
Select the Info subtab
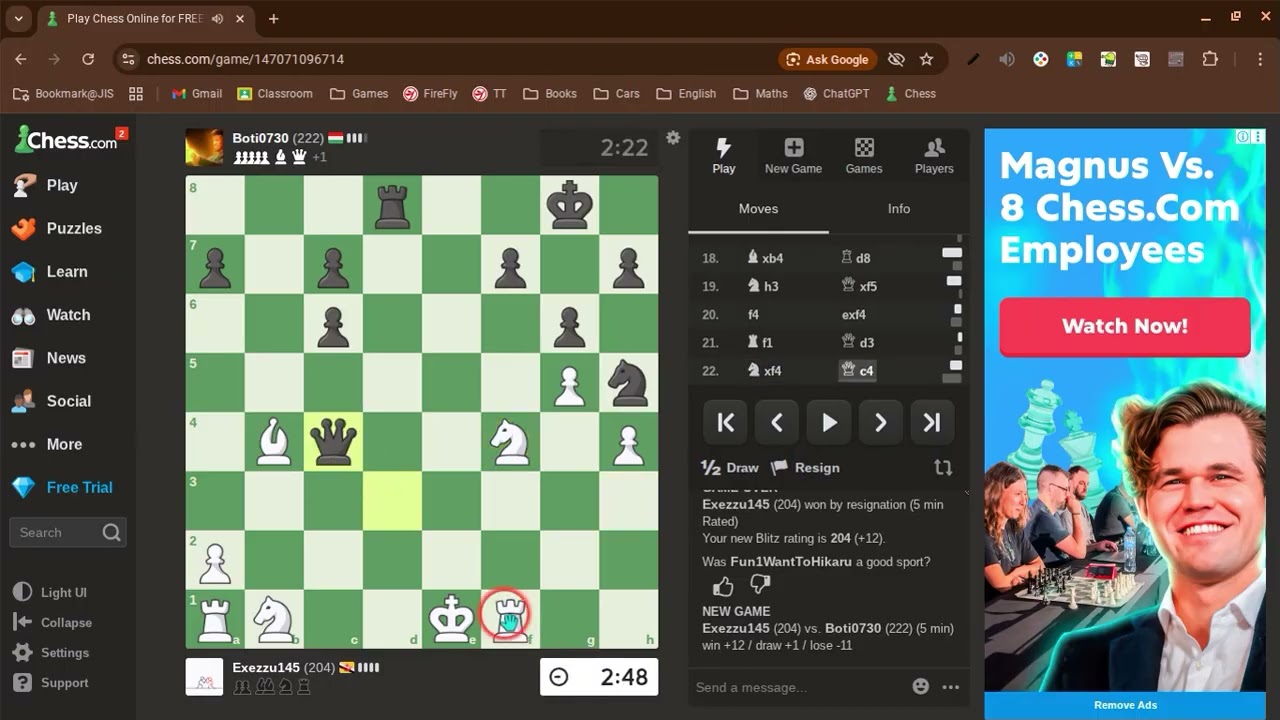(899, 209)
